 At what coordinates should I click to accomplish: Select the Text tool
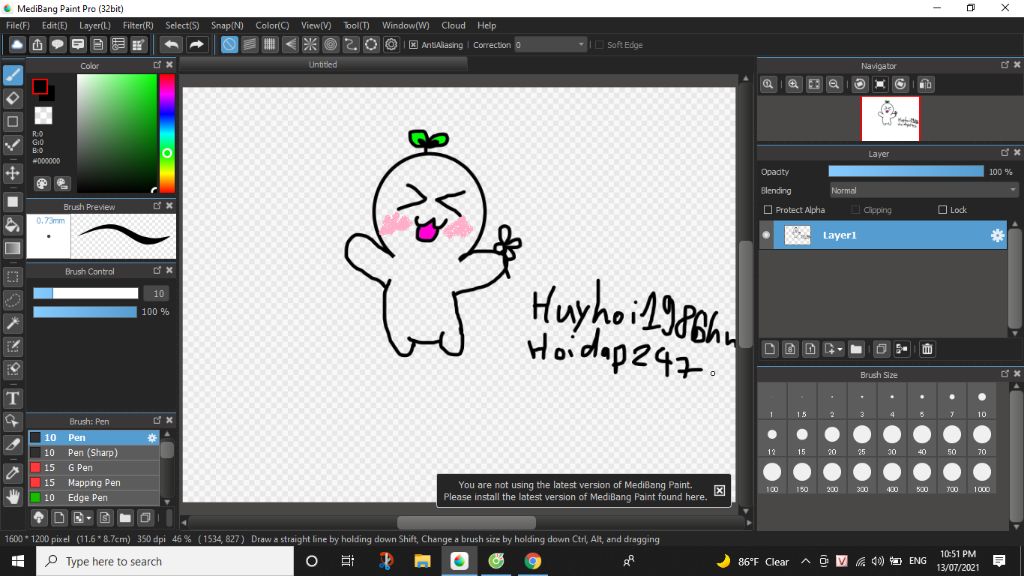click(x=12, y=398)
